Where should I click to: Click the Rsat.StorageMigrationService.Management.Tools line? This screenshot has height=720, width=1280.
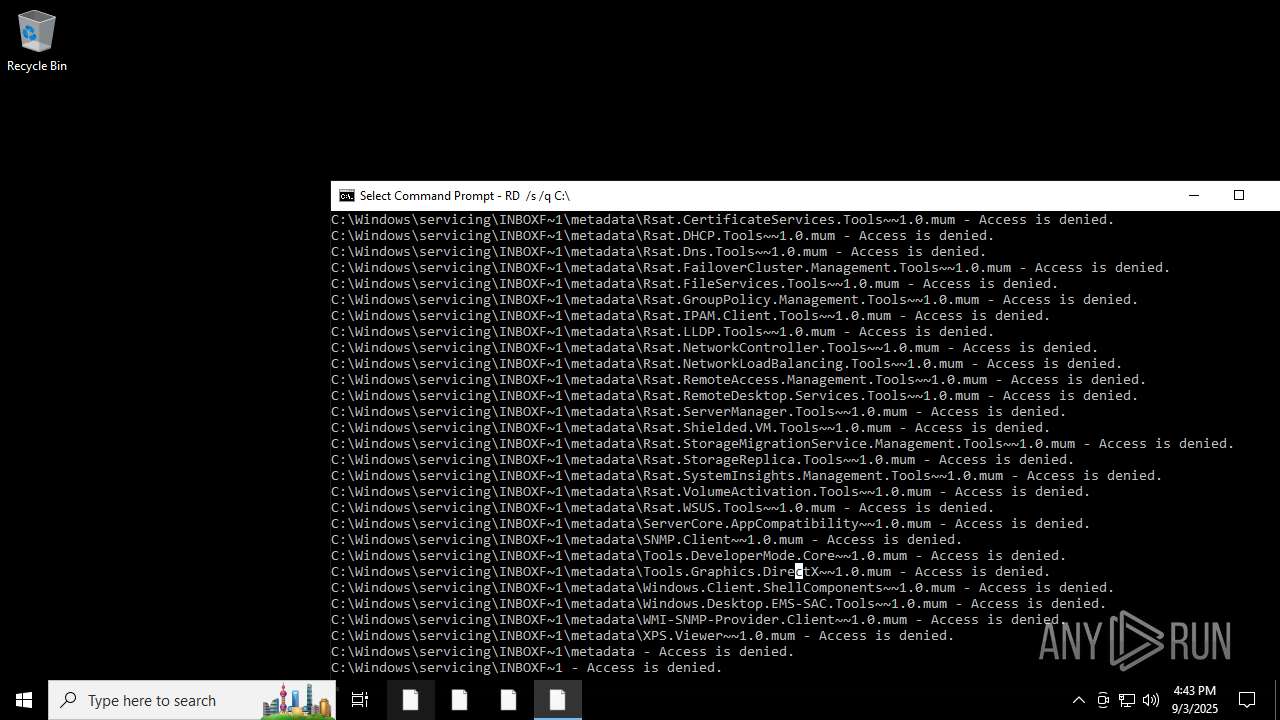pyautogui.click(x=783, y=444)
